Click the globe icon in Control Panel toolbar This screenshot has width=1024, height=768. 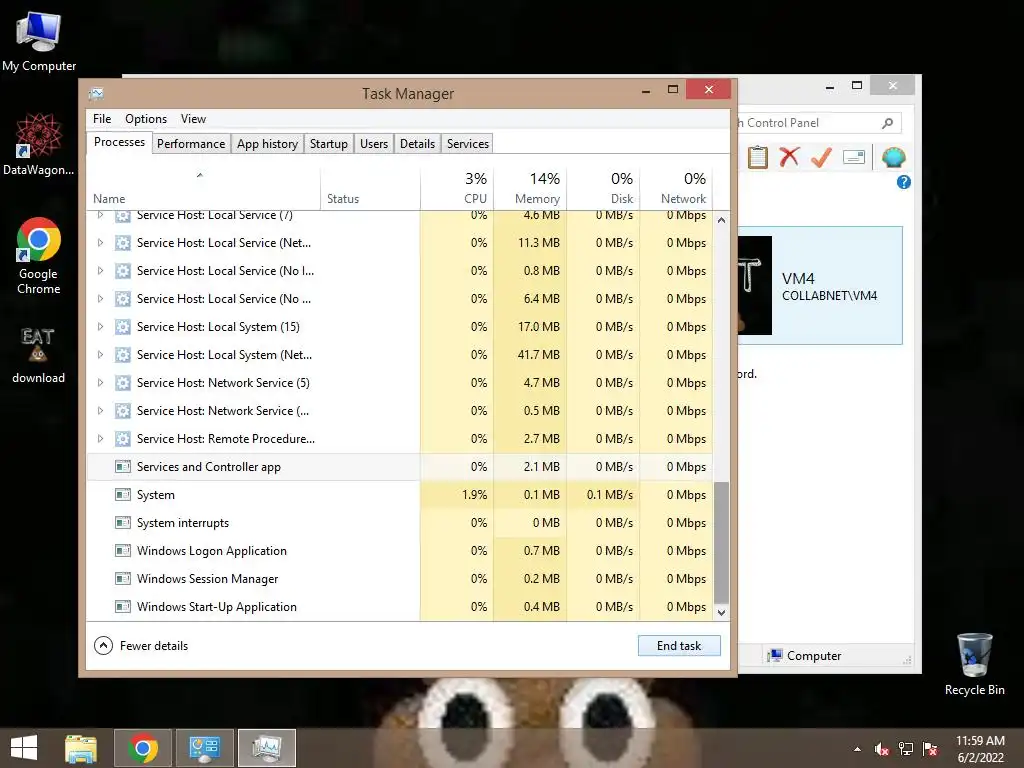pos(893,157)
